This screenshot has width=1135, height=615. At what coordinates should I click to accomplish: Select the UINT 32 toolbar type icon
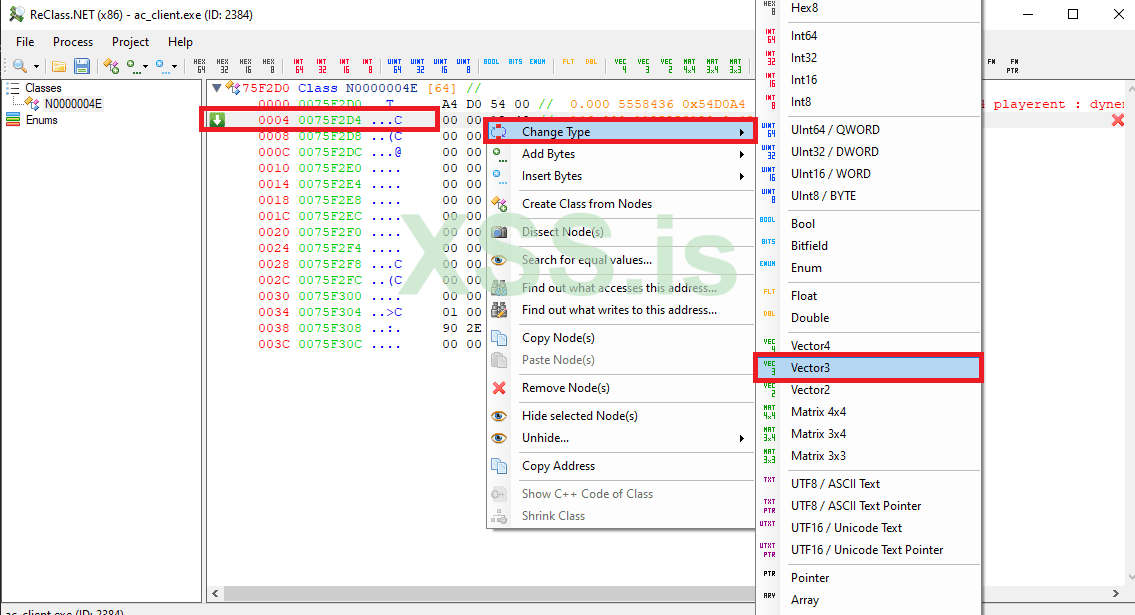coord(418,66)
